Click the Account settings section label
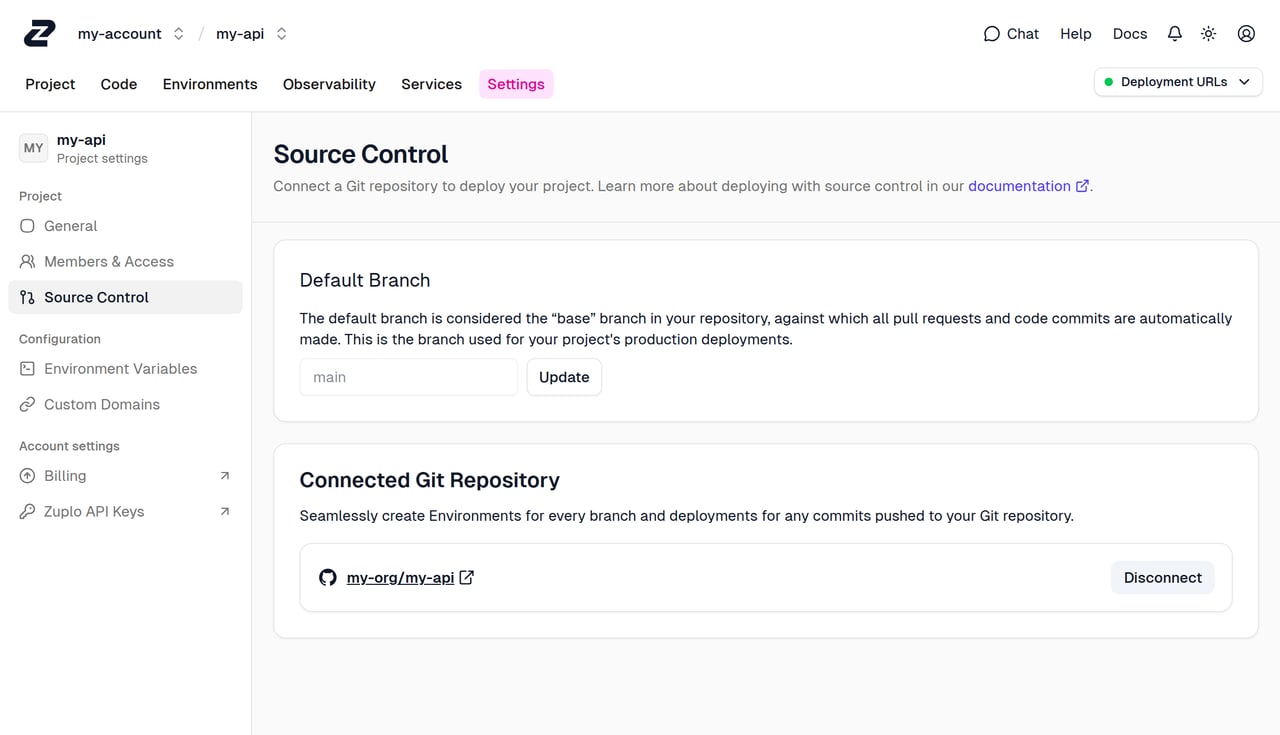 tap(69, 446)
